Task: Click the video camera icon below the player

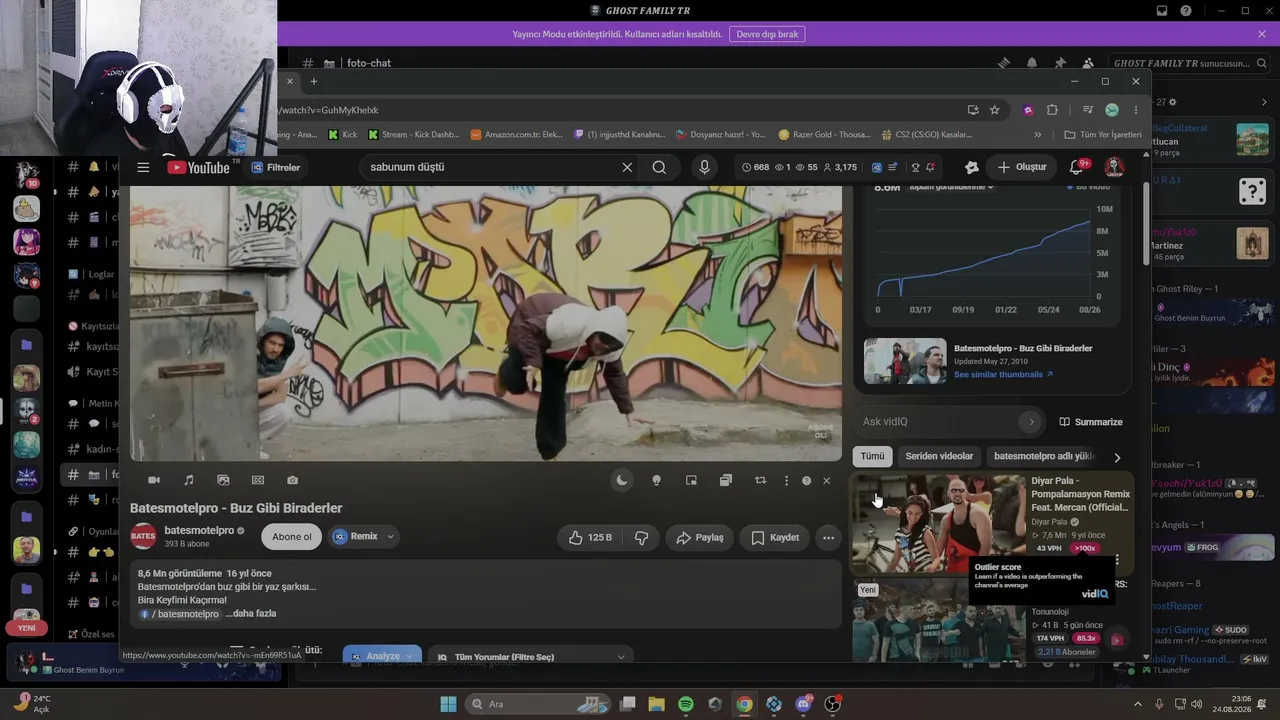Action: [154, 480]
